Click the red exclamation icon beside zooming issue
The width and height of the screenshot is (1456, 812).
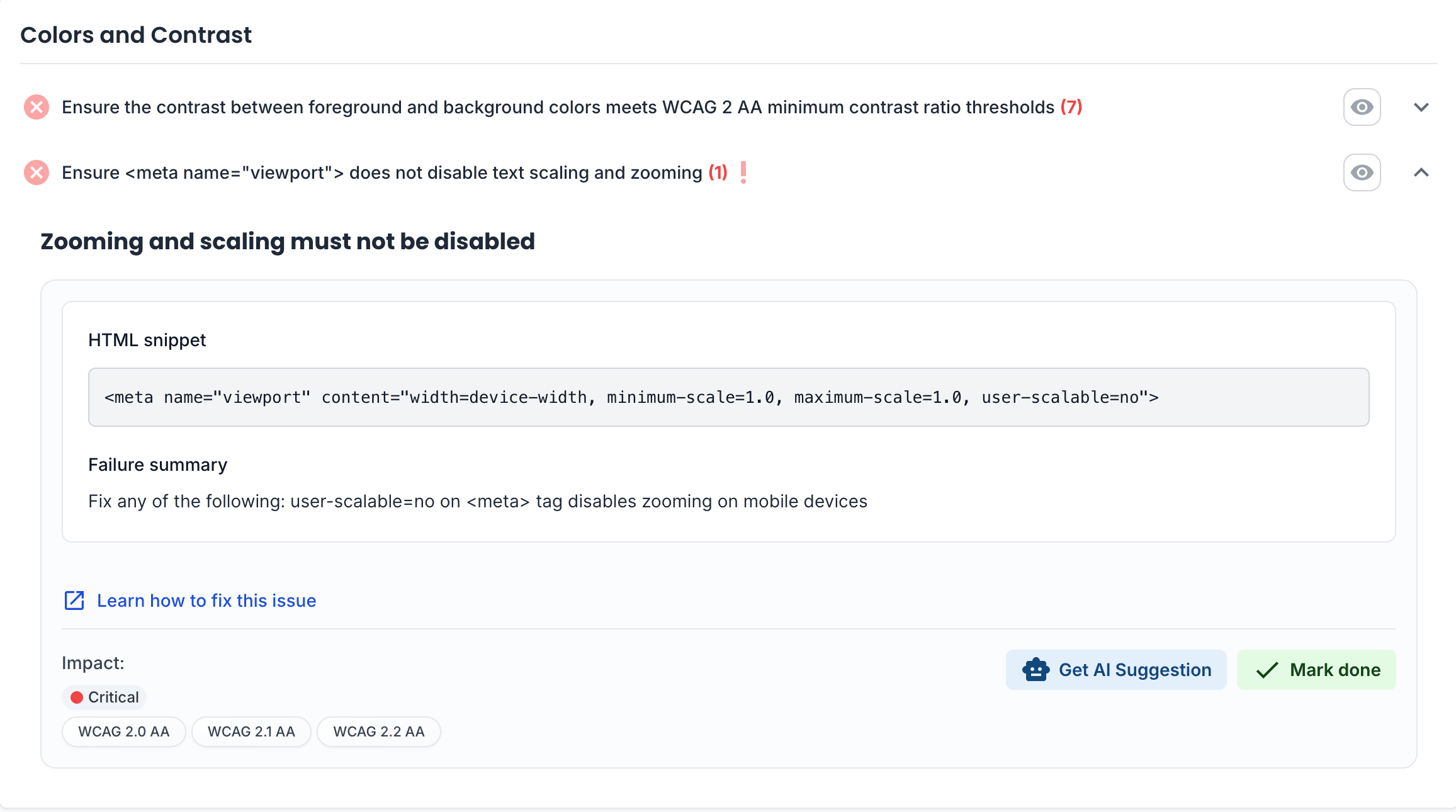coord(744,172)
